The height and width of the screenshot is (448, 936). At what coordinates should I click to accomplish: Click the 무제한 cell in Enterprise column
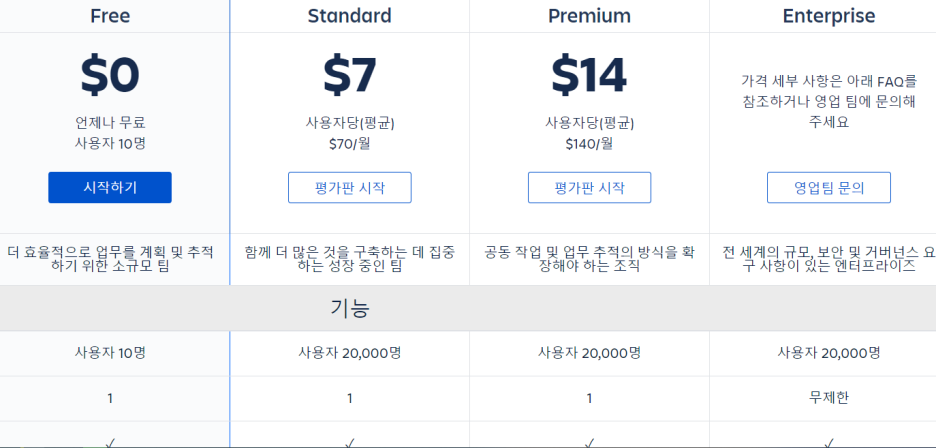pos(829,398)
